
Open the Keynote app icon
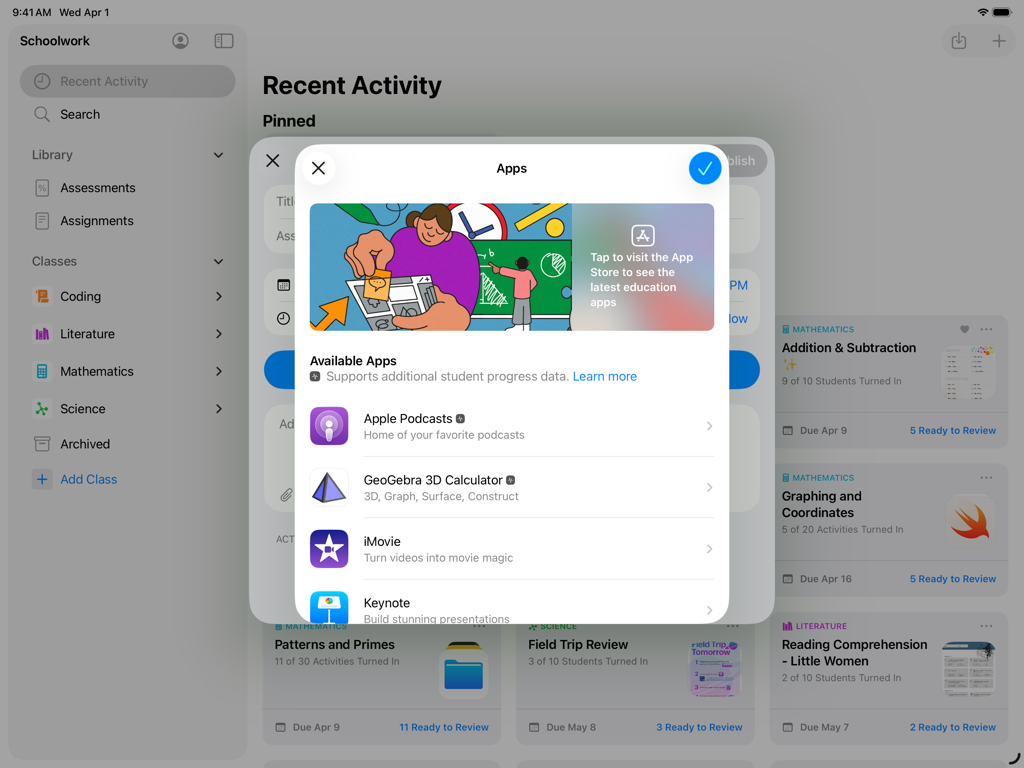(x=329, y=607)
